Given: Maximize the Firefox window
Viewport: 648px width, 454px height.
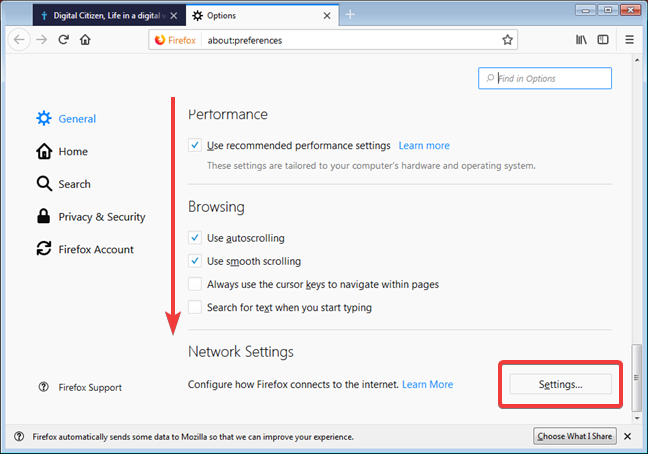Looking at the screenshot, I should pyautogui.click(x=608, y=10).
